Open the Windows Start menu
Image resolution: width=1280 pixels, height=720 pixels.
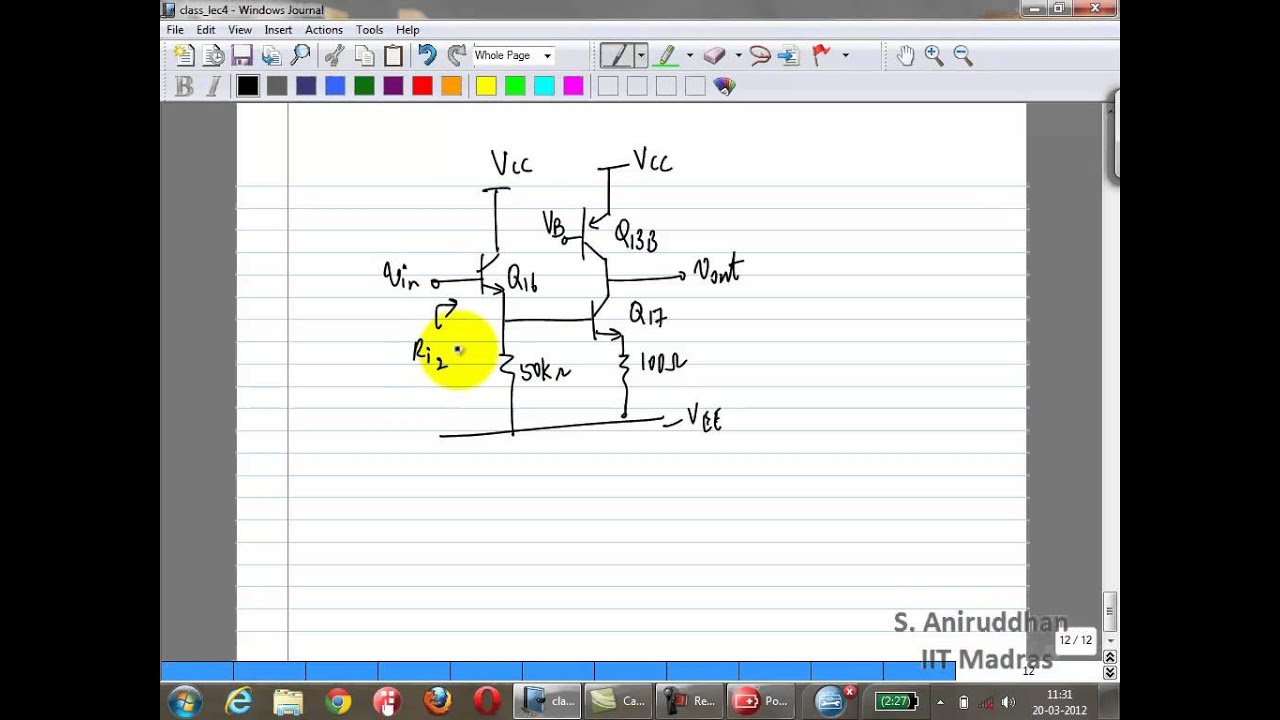tap(185, 701)
